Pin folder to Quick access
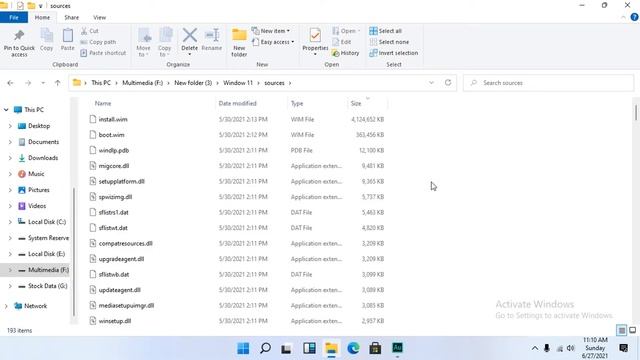The width and height of the screenshot is (640, 360). pos(19,43)
